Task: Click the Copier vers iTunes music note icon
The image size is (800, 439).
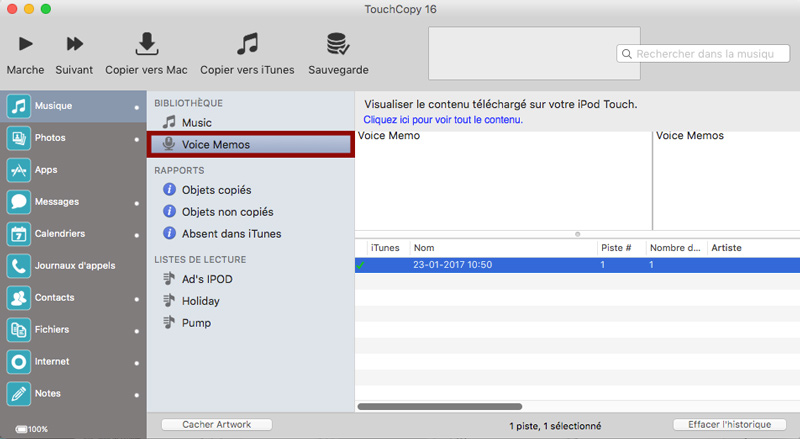Action: pos(247,44)
